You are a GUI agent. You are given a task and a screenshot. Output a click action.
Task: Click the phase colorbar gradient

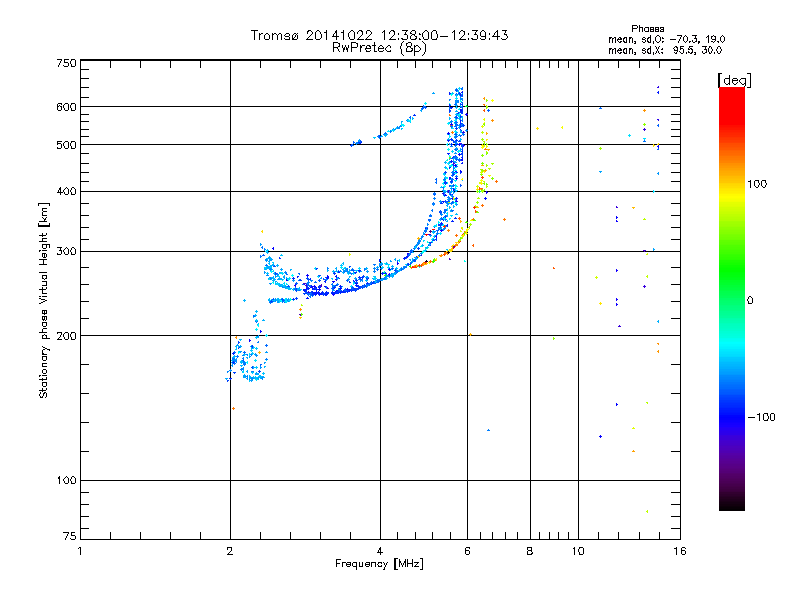[732, 298]
